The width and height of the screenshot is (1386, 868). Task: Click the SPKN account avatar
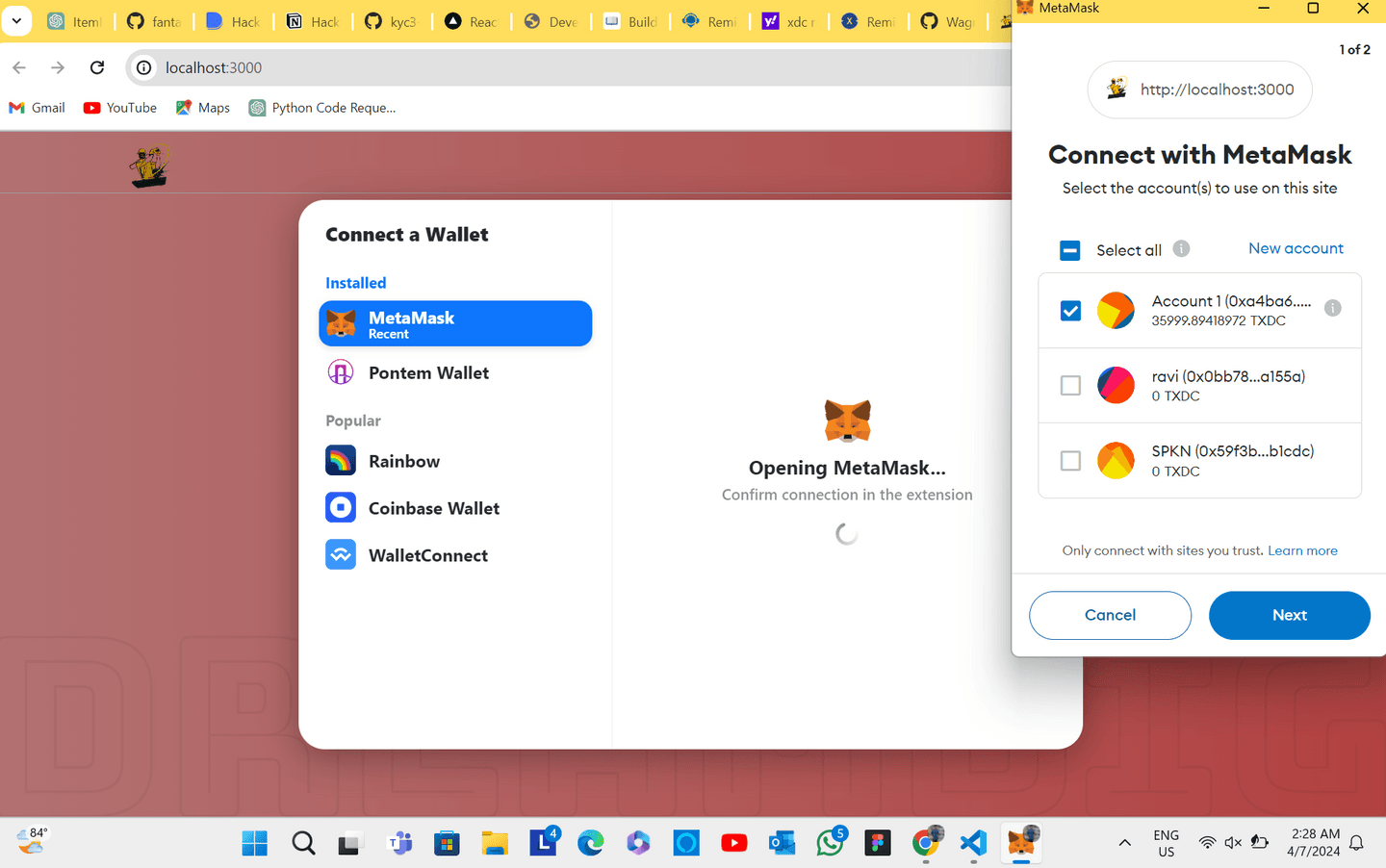coord(1116,461)
